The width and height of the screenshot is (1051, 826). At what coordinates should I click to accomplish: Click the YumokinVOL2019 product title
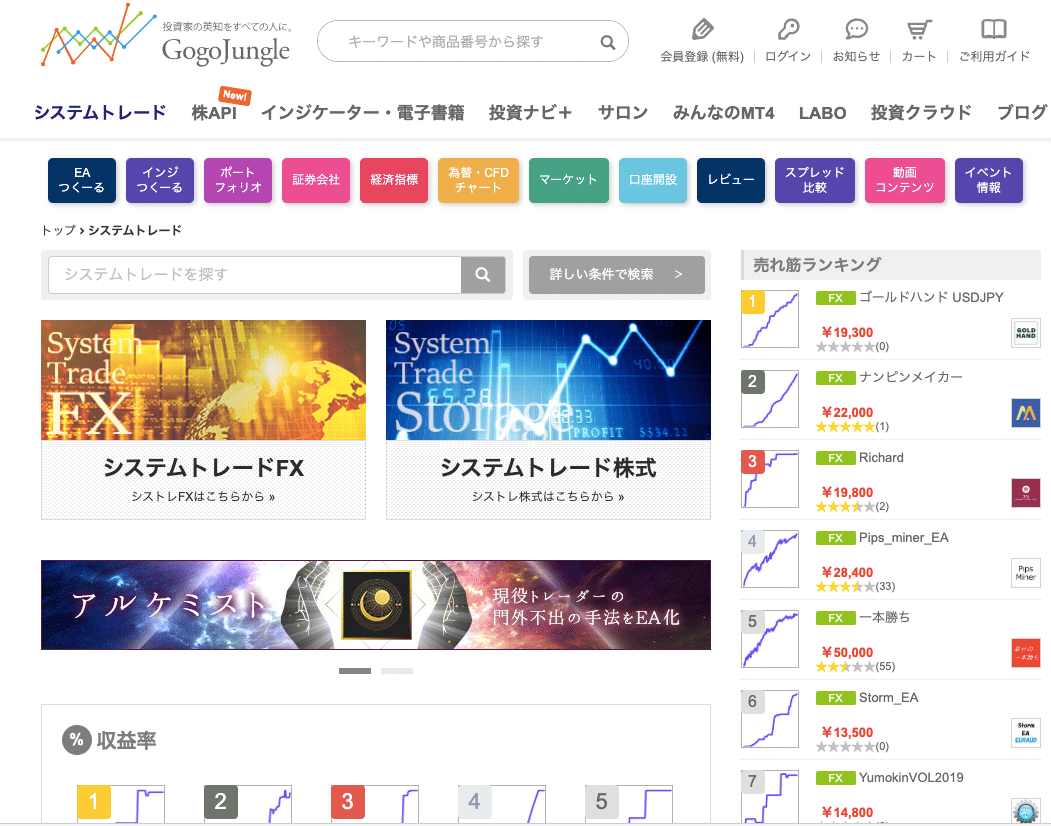[x=911, y=778]
